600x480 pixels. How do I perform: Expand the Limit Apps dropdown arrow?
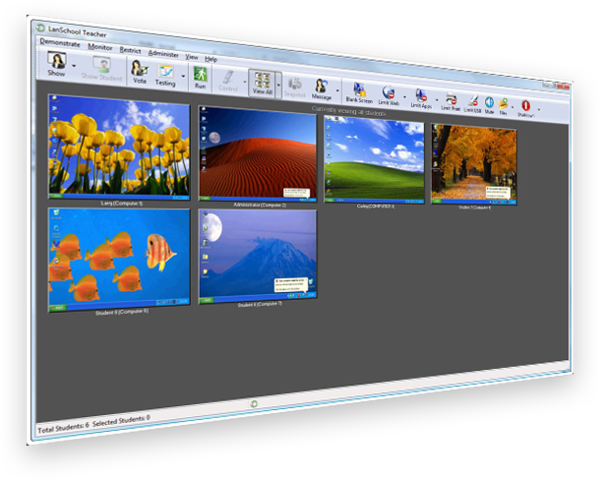click(x=437, y=100)
